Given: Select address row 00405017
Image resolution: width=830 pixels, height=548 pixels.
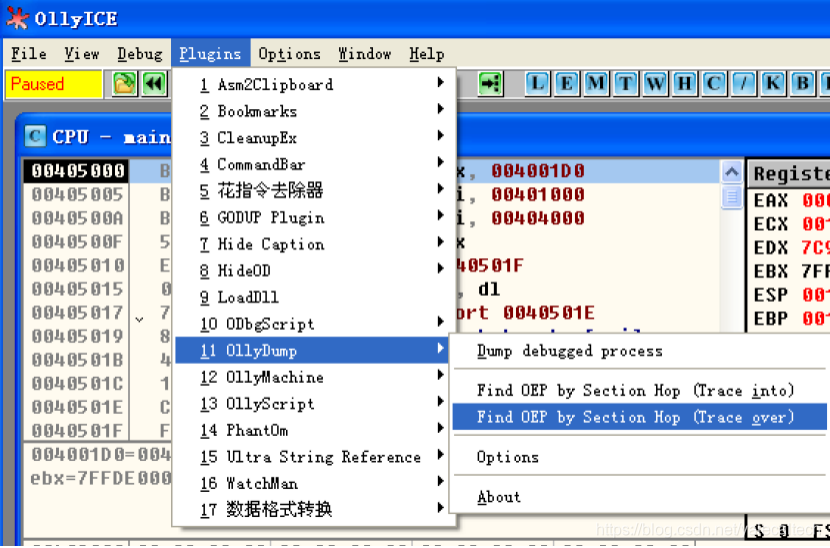Looking at the screenshot, I should click(x=77, y=312).
